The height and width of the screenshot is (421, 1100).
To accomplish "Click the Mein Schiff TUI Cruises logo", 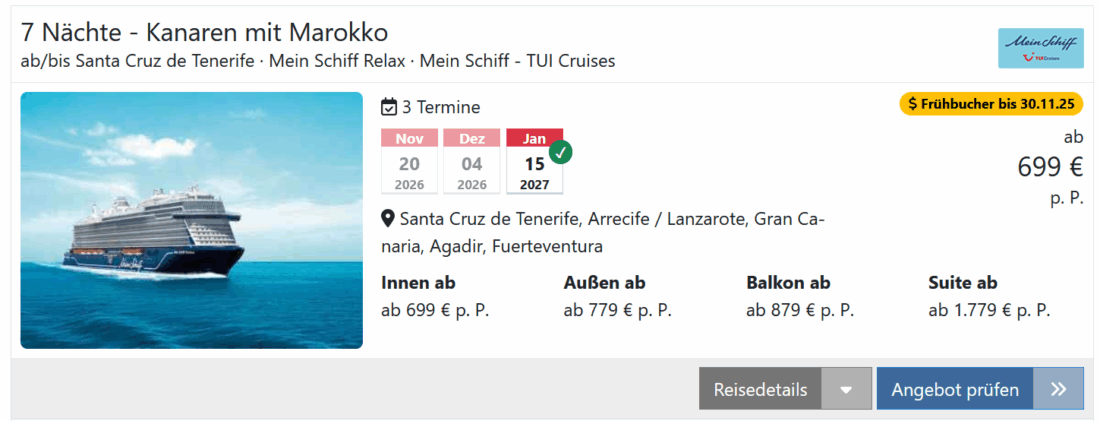I will [1040, 48].
